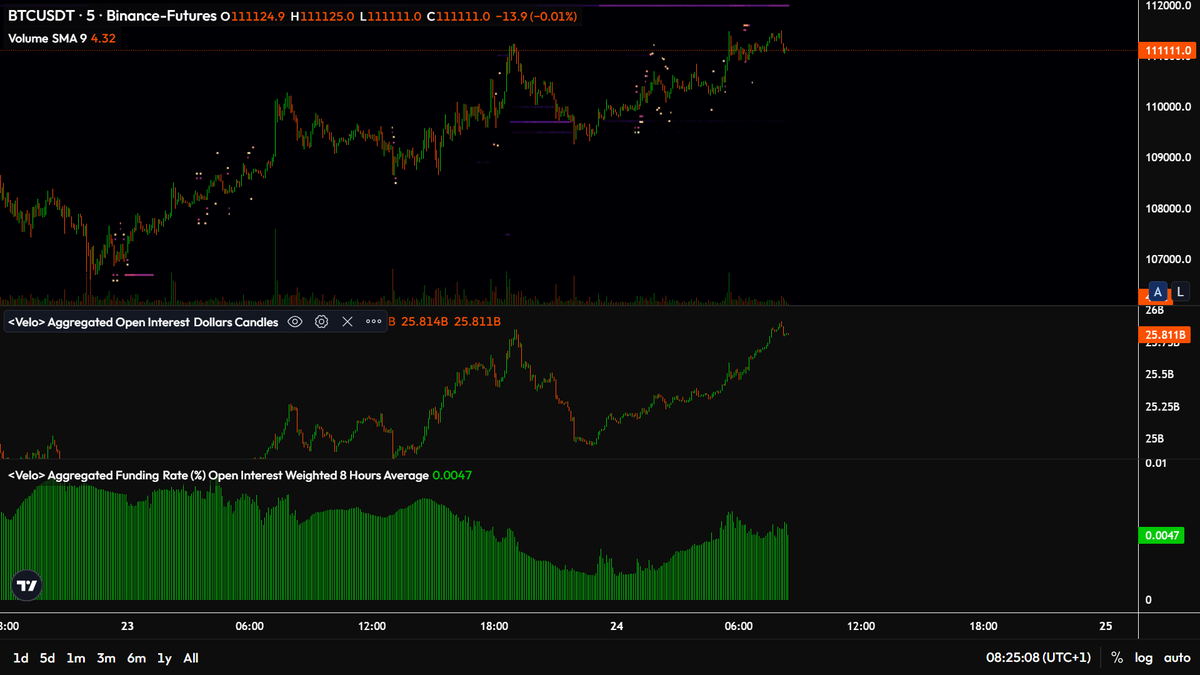Click the 25.5B open interest axis label
1200x675 pixels.
(1160, 375)
